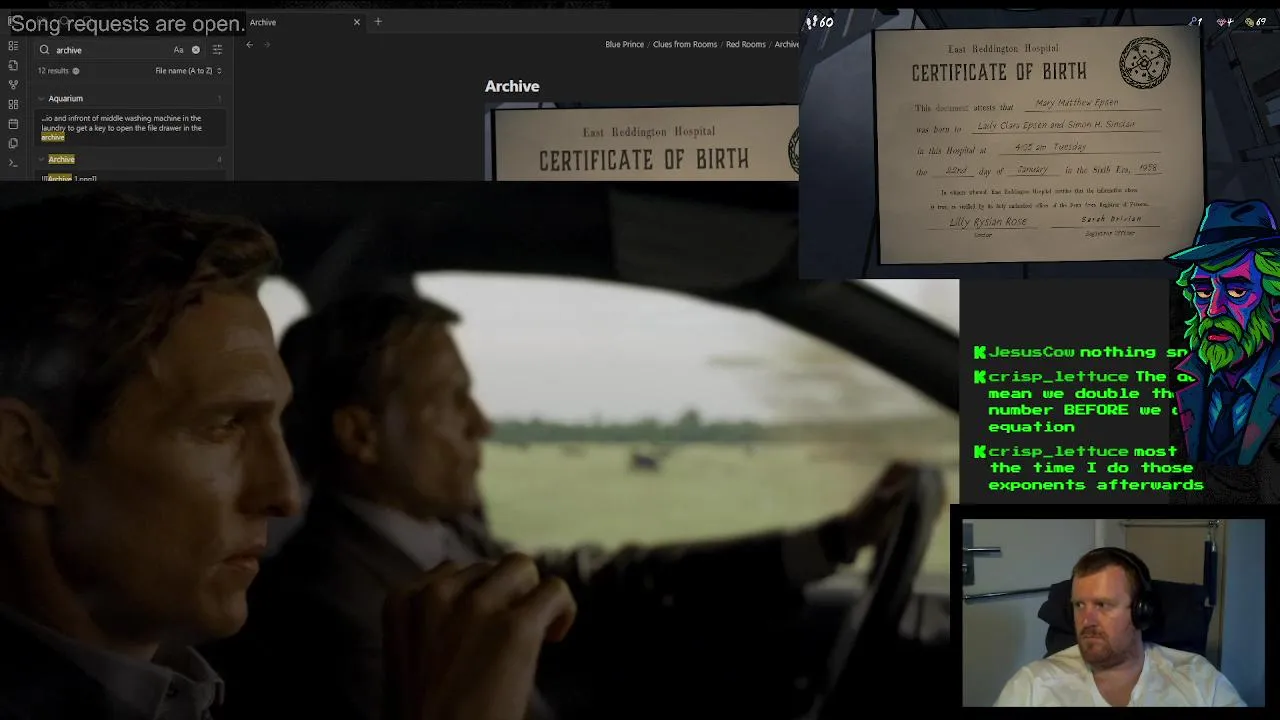Click the circular seal on game certificate
Image resolution: width=1280 pixels, height=720 pixels.
(1144, 63)
